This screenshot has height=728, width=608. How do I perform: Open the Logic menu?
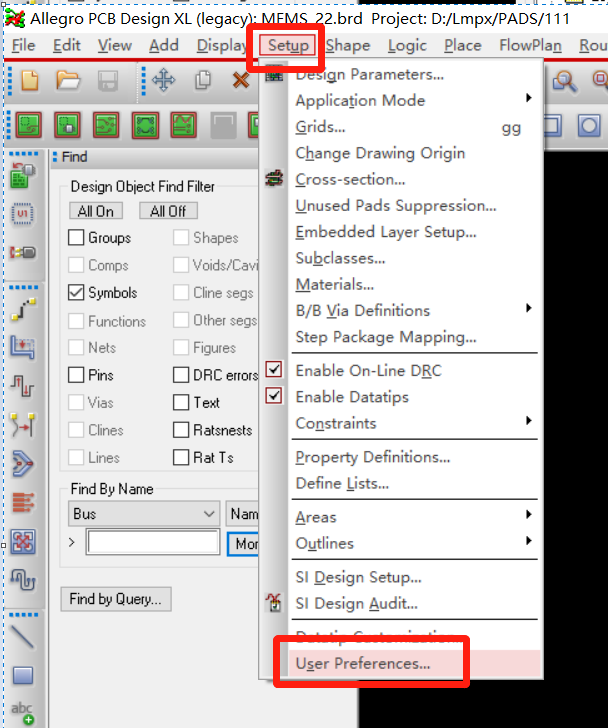coord(407,45)
